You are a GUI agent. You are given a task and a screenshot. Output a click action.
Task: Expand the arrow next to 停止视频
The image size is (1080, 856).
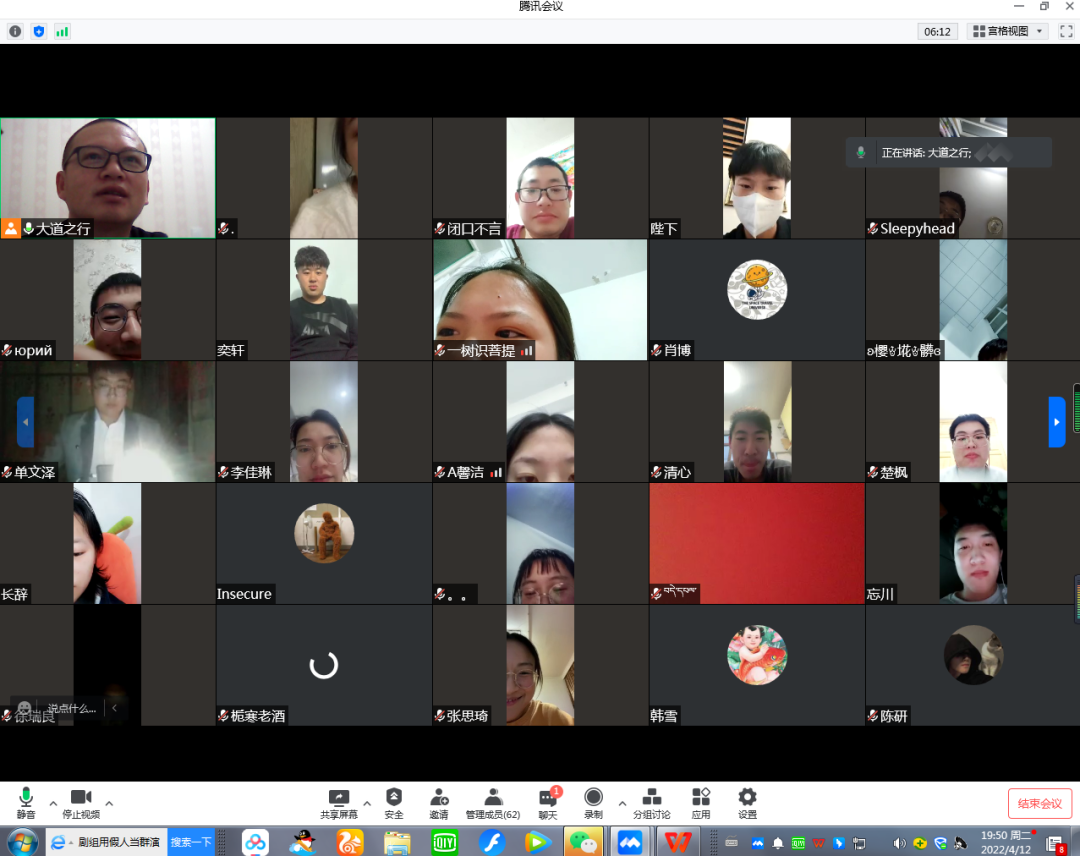tap(109, 803)
